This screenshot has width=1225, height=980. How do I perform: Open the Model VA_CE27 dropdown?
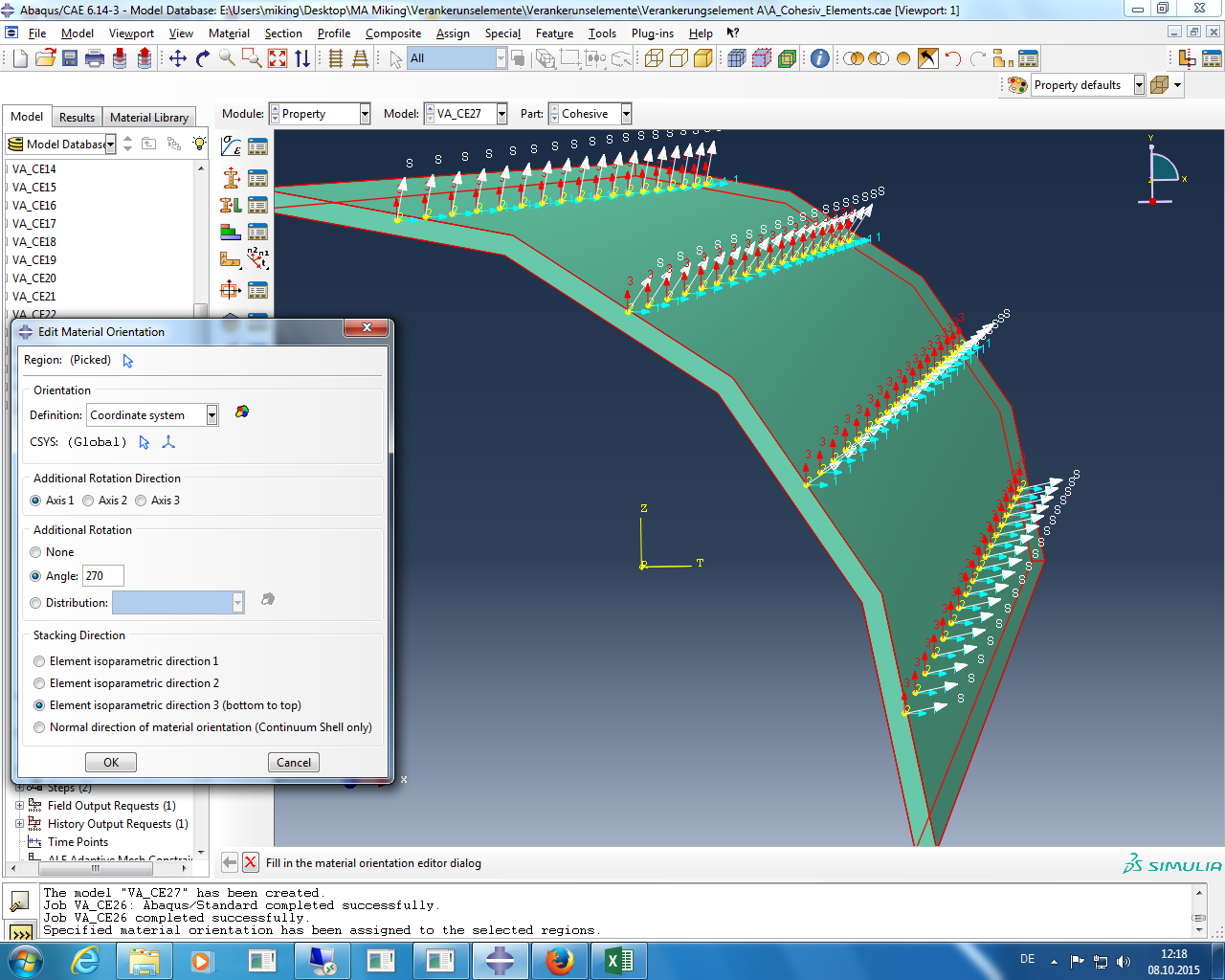[501, 114]
